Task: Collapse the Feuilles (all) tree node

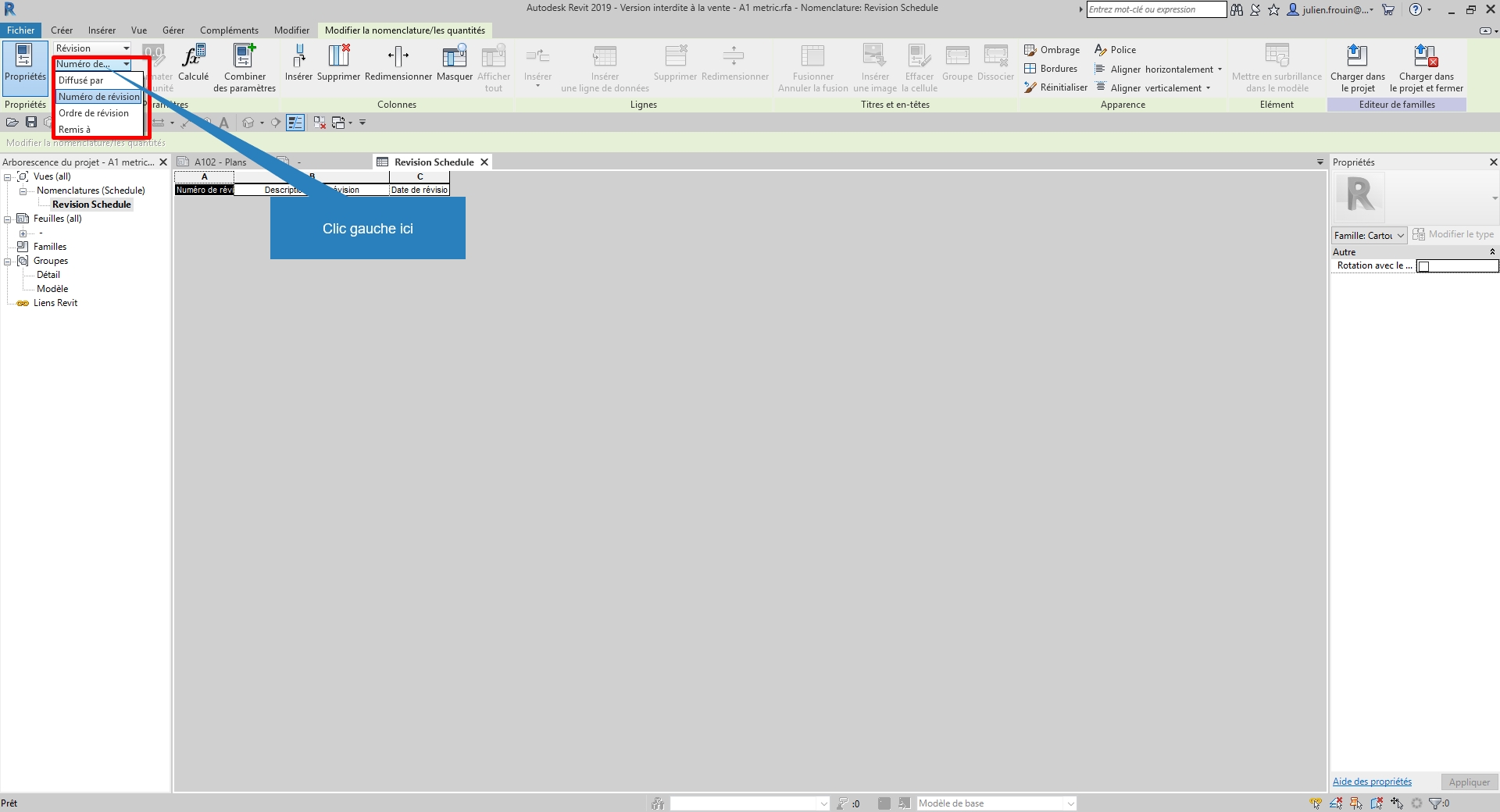Action: pos(8,219)
